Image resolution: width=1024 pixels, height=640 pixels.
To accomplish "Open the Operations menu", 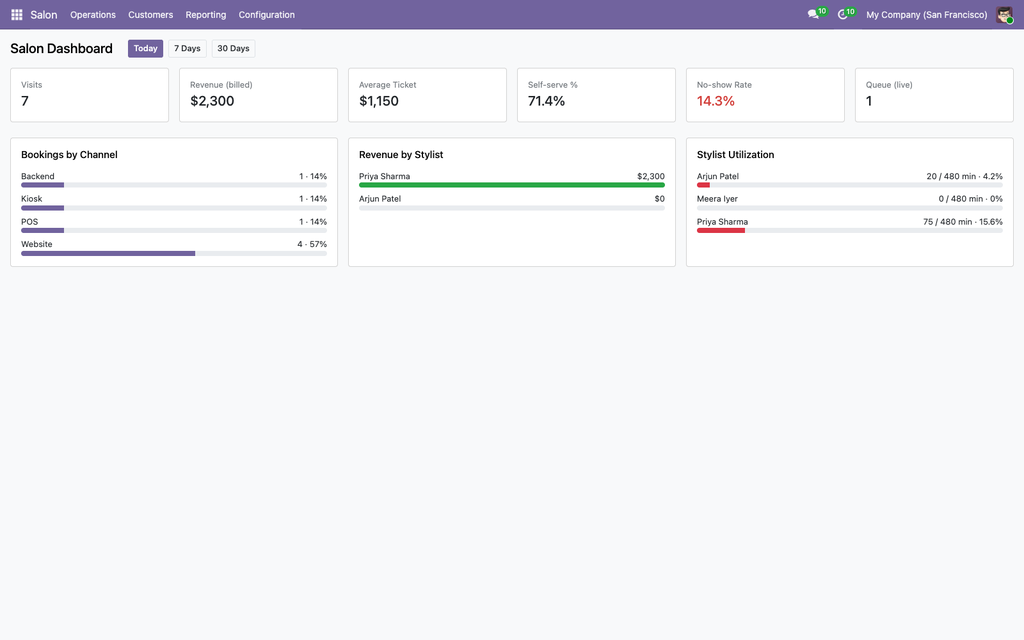I will [x=93, y=14].
